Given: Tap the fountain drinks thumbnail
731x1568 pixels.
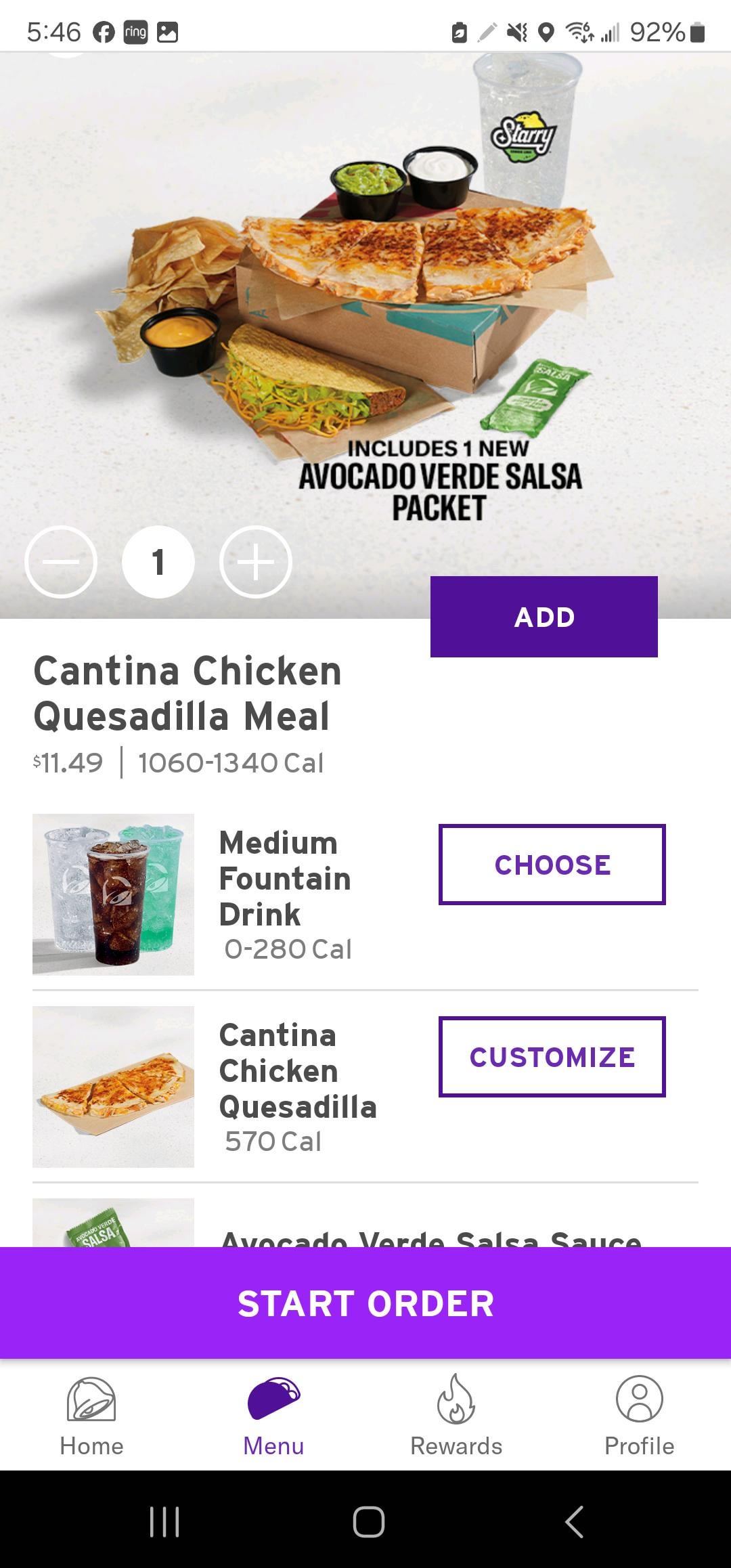Looking at the screenshot, I should point(113,894).
